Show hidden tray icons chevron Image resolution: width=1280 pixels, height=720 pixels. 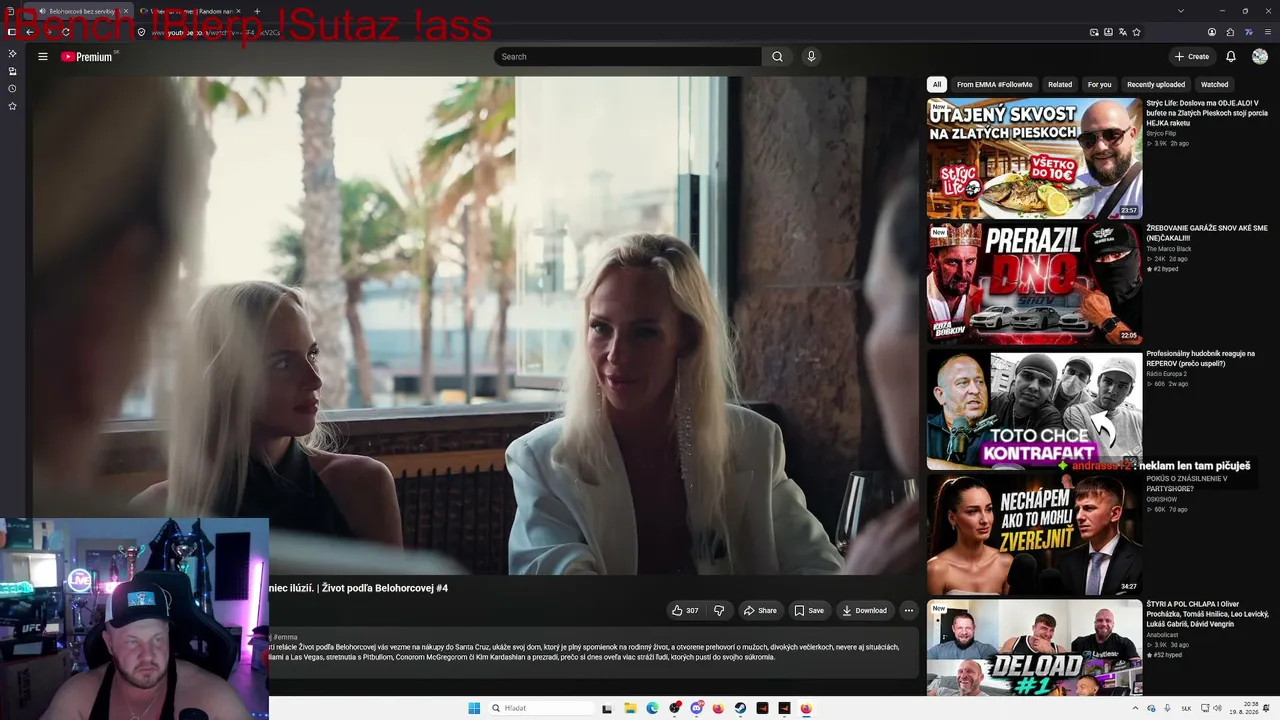tap(1134, 708)
